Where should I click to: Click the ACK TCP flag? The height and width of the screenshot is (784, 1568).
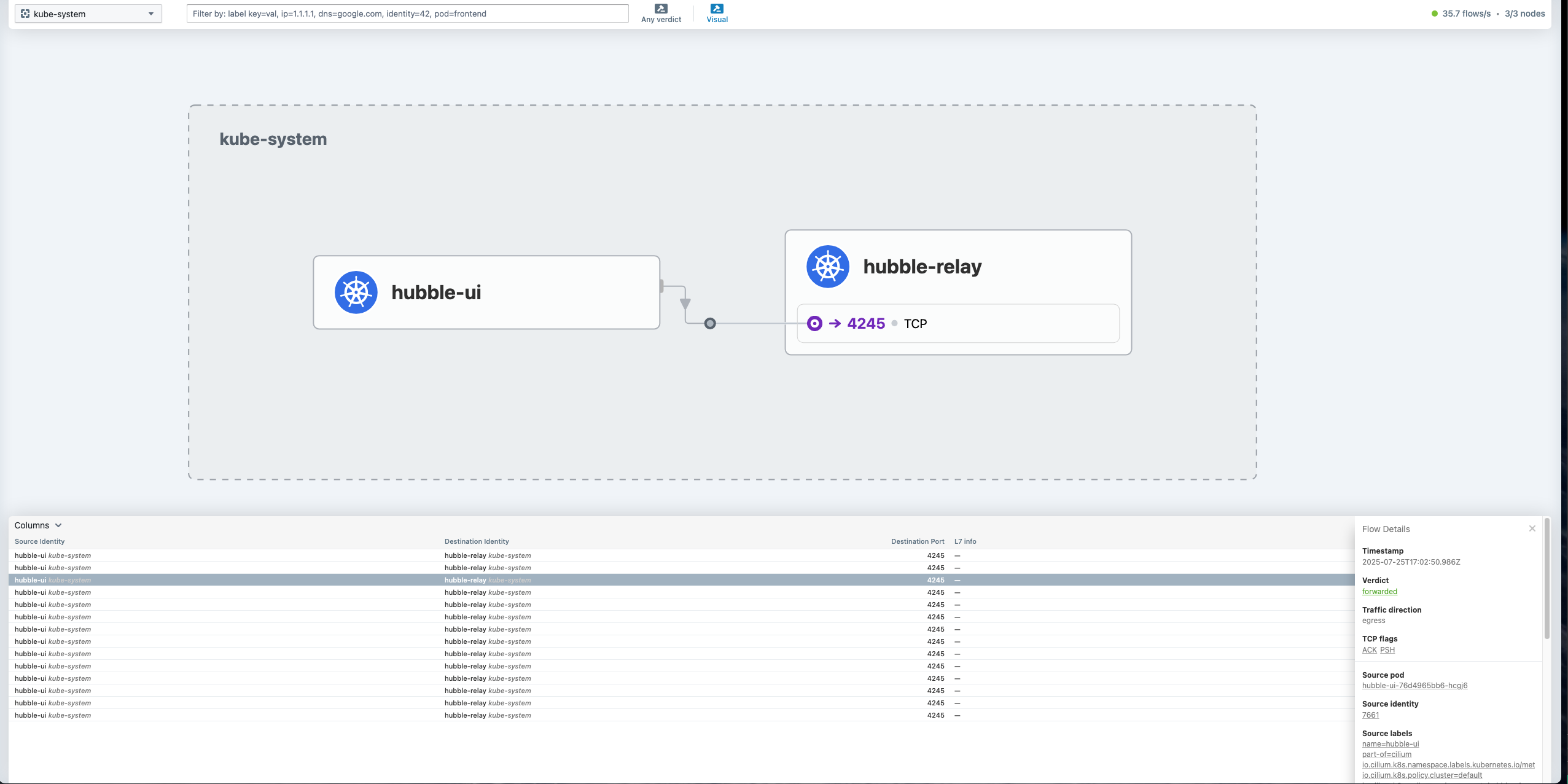pyautogui.click(x=1369, y=650)
